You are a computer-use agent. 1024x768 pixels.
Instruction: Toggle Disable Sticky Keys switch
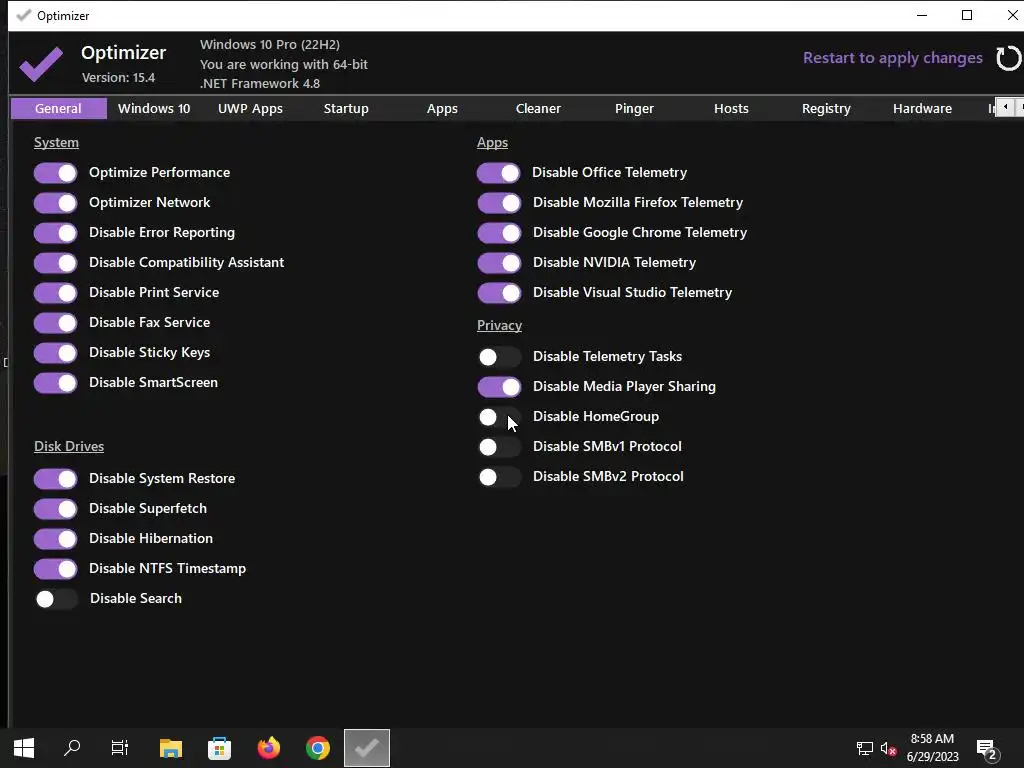[56, 353]
